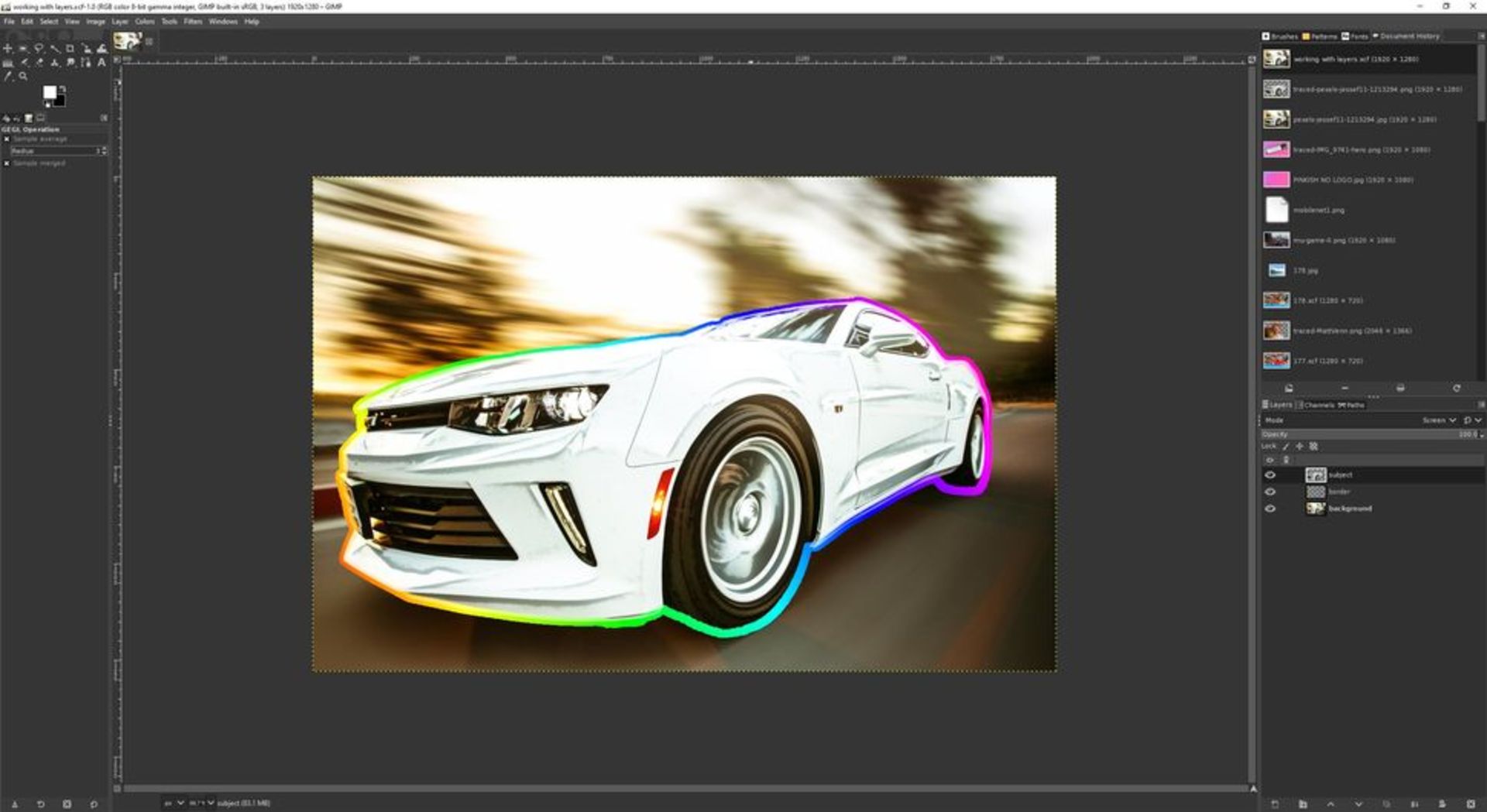Open the layer Mode dropdown set to Screen
1487x812 pixels.
point(1439,420)
